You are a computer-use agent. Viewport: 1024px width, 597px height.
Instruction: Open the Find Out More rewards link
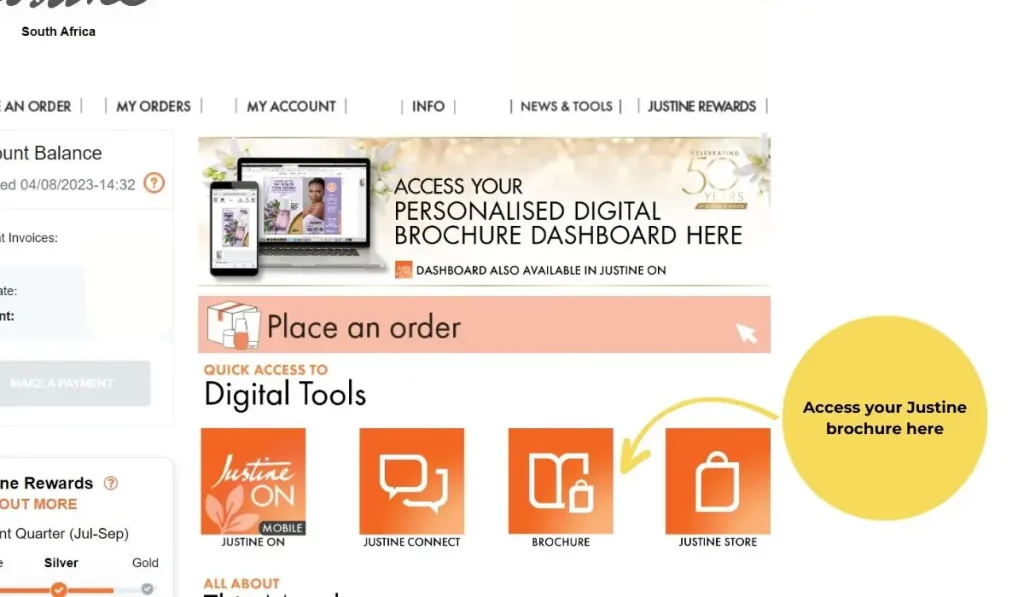click(38, 504)
